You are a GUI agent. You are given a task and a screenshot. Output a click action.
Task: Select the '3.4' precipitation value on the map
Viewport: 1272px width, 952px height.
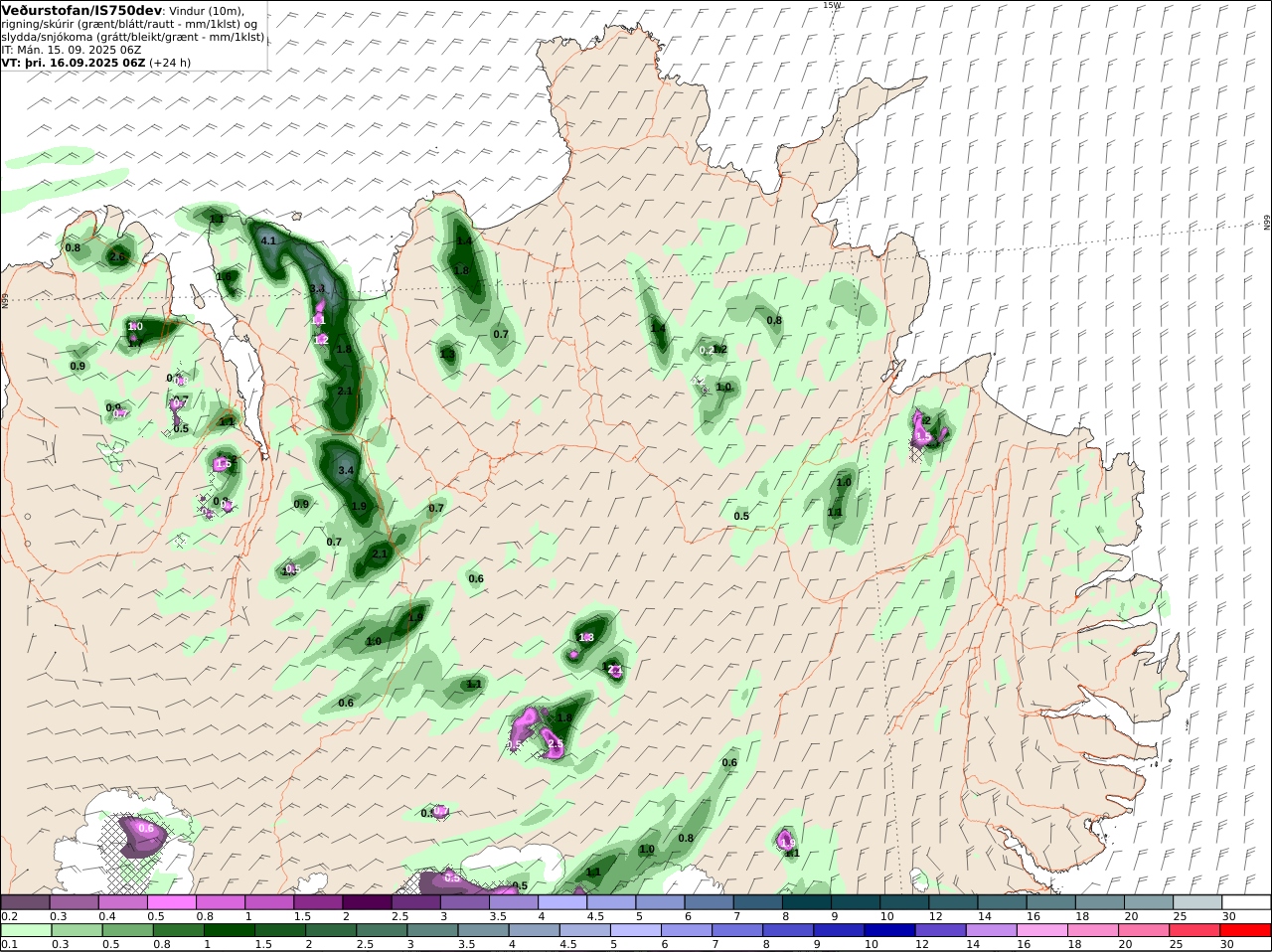(x=346, y=470)
